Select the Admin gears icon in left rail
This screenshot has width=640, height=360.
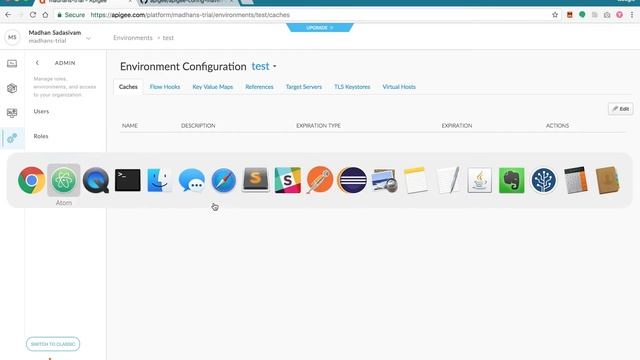coord(12,138)
